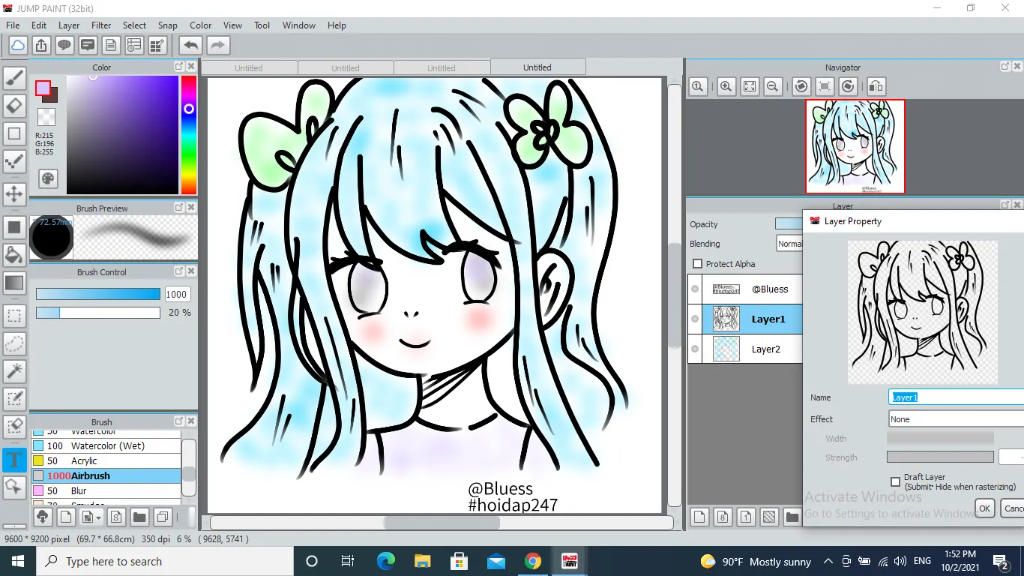Toggle visibility of @Bluess layer
This screenshot has height=576, width=1024.
695,289
